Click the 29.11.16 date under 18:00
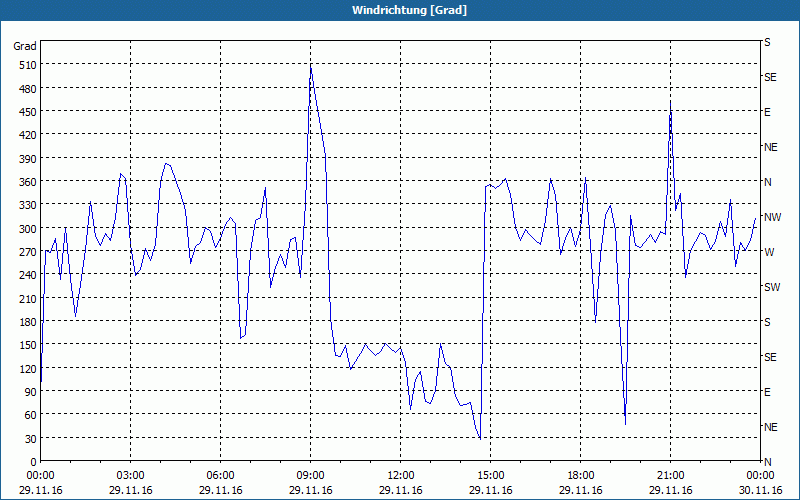The width and height of the screenshot is (800, 500). (581, 491)
